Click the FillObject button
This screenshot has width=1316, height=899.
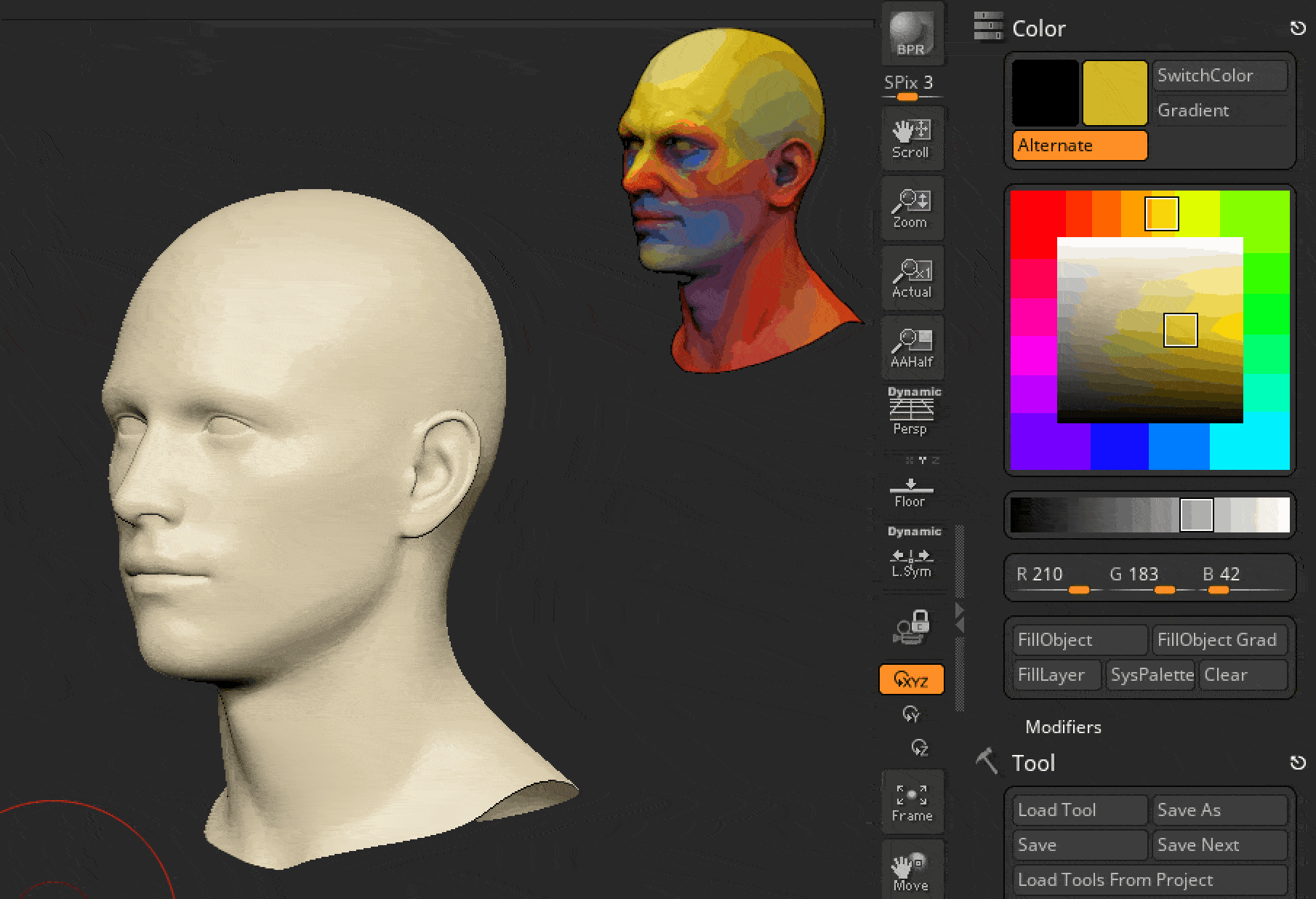click(x=1080, y=640)
